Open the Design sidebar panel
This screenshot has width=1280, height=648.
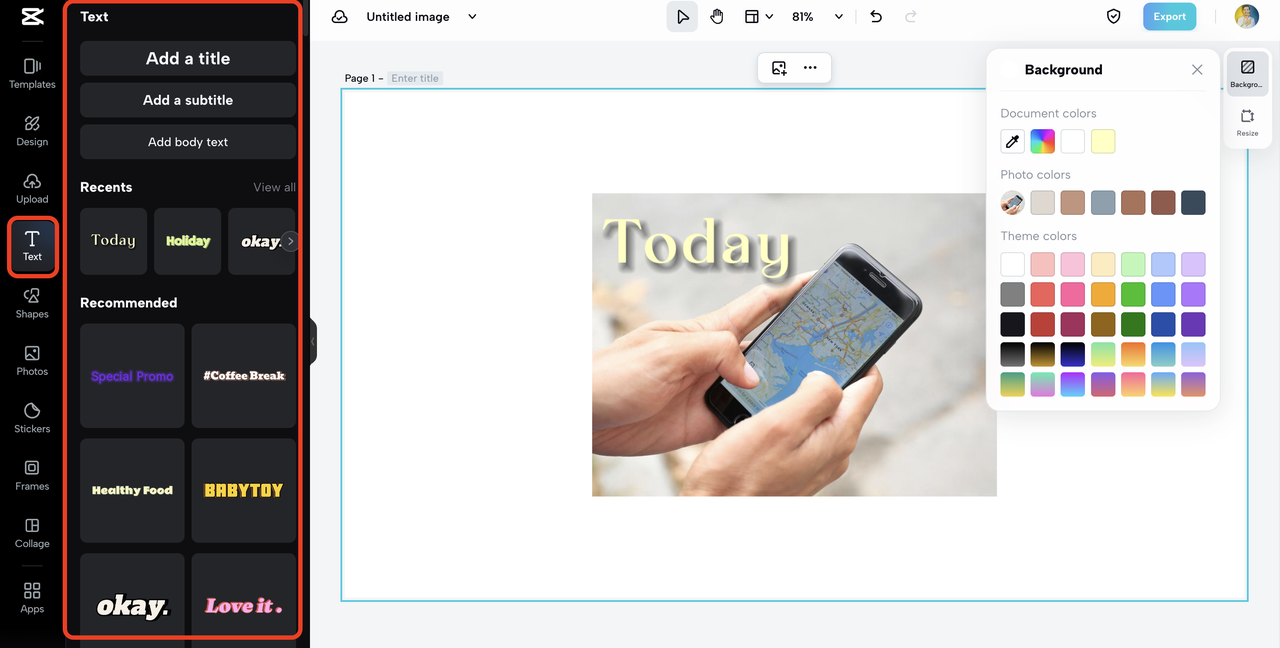(x=32, y=131)
